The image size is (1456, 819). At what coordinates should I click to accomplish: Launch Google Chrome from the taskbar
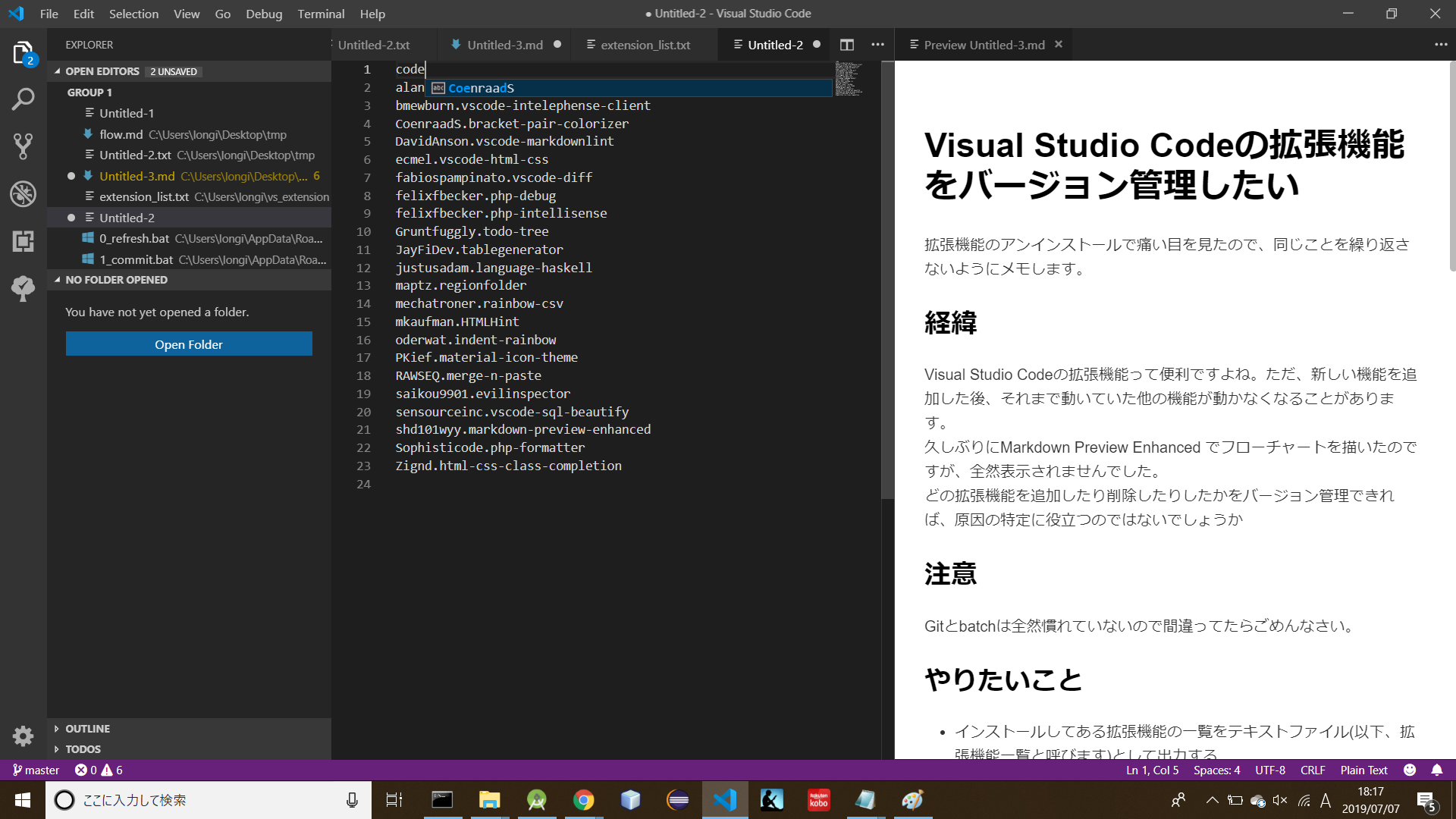pyautogui.click(x=583, y=799)
